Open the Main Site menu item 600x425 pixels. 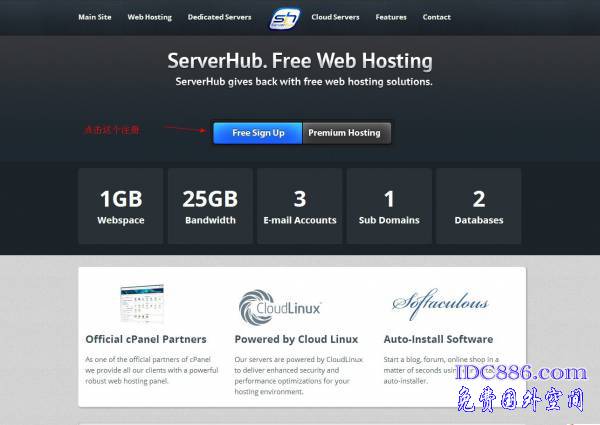click(x=95, y=17)
